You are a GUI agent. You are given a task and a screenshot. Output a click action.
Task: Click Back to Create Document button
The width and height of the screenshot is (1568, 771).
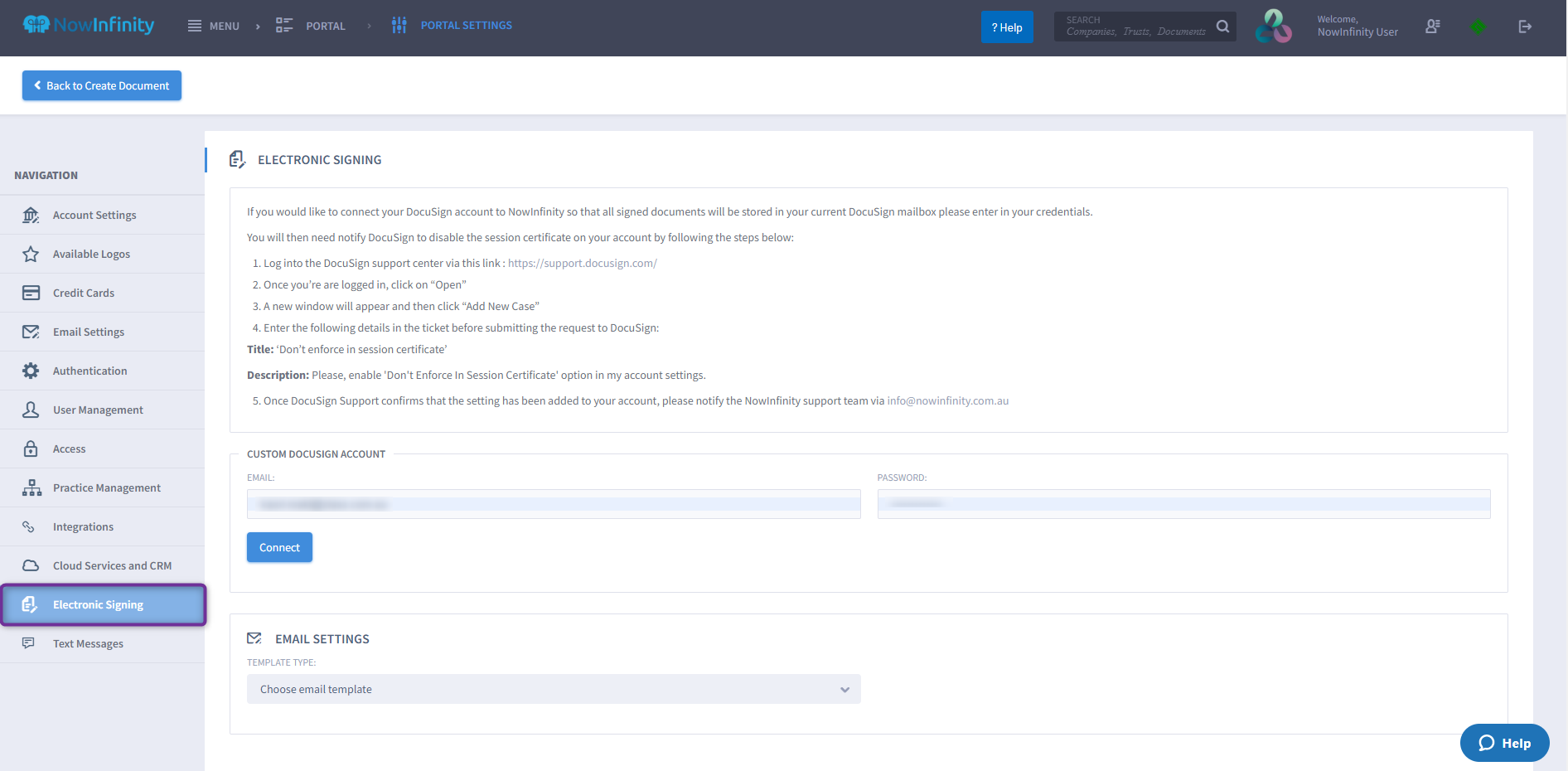[102, 85]
